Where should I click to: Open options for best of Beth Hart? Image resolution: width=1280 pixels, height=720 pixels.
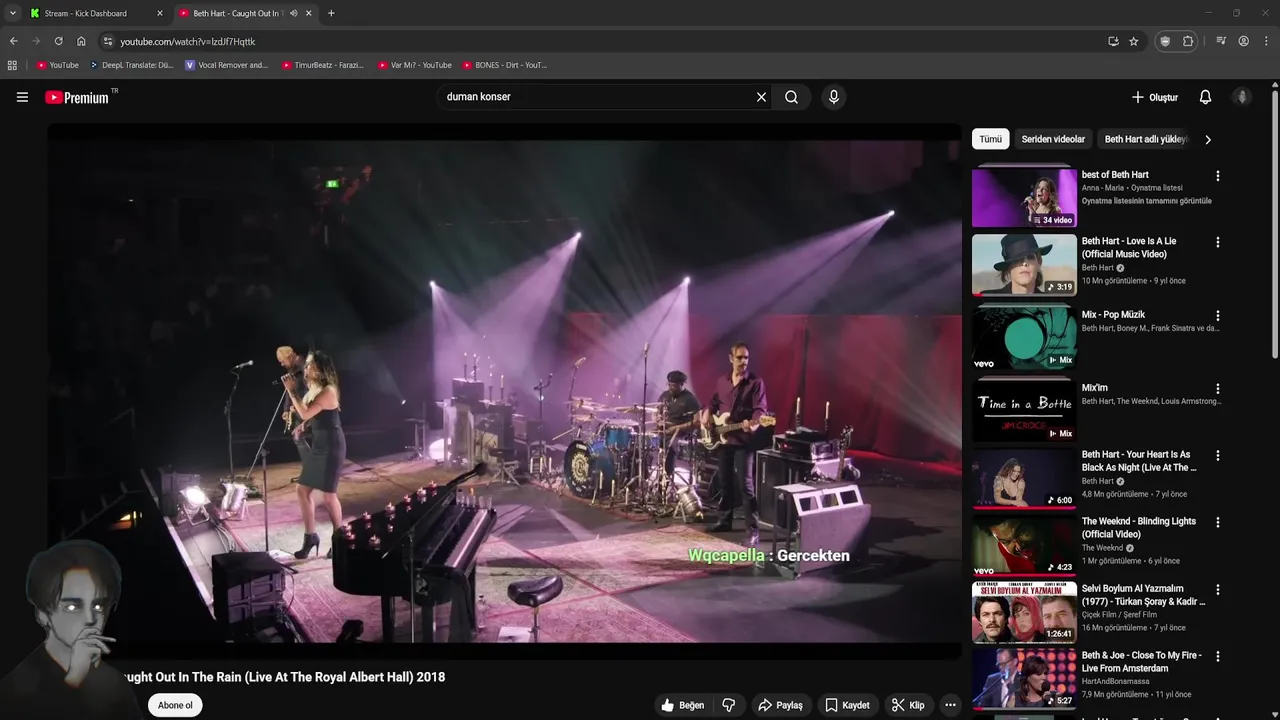(1217, 176)
